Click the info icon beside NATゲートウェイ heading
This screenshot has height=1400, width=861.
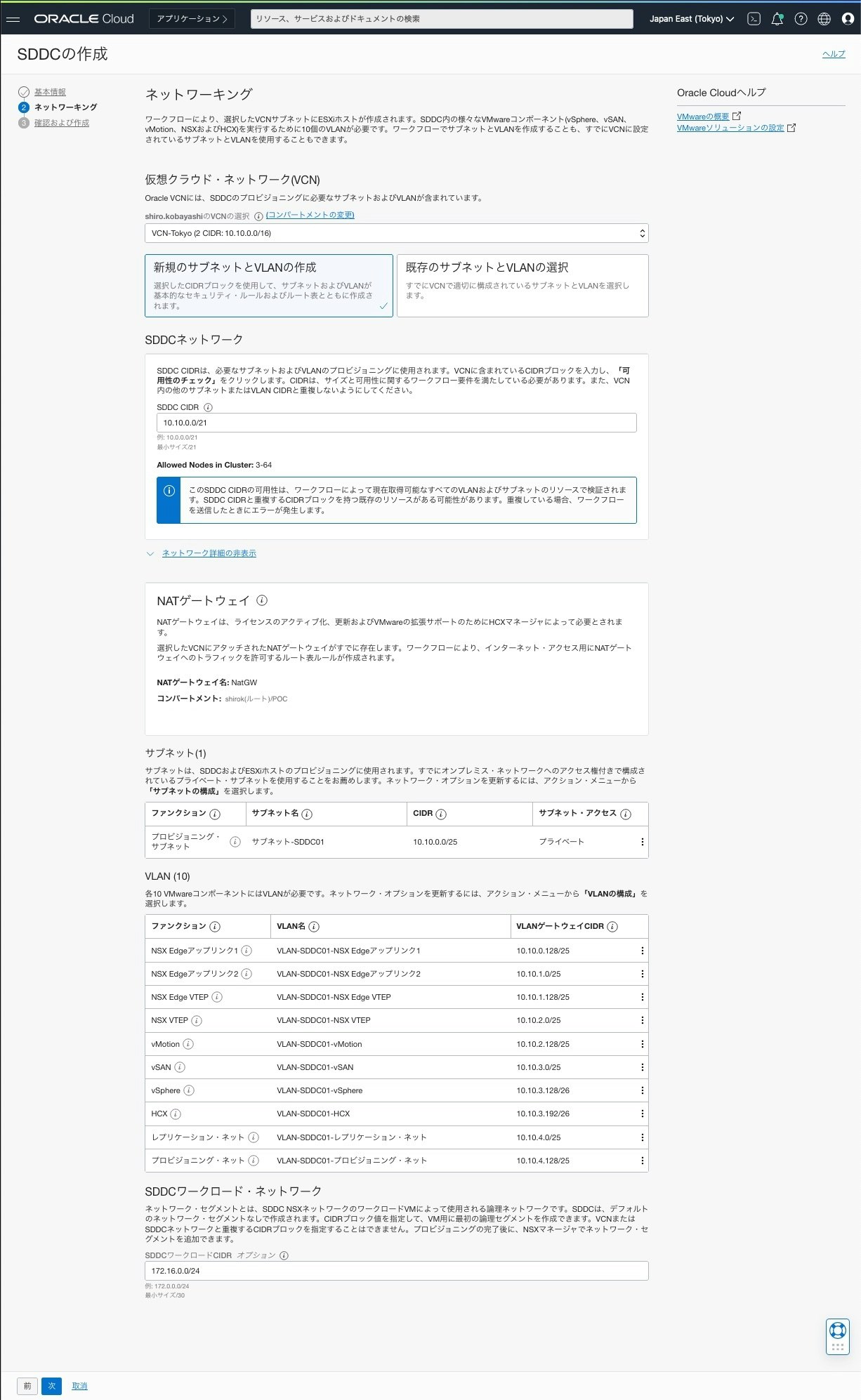262,600
